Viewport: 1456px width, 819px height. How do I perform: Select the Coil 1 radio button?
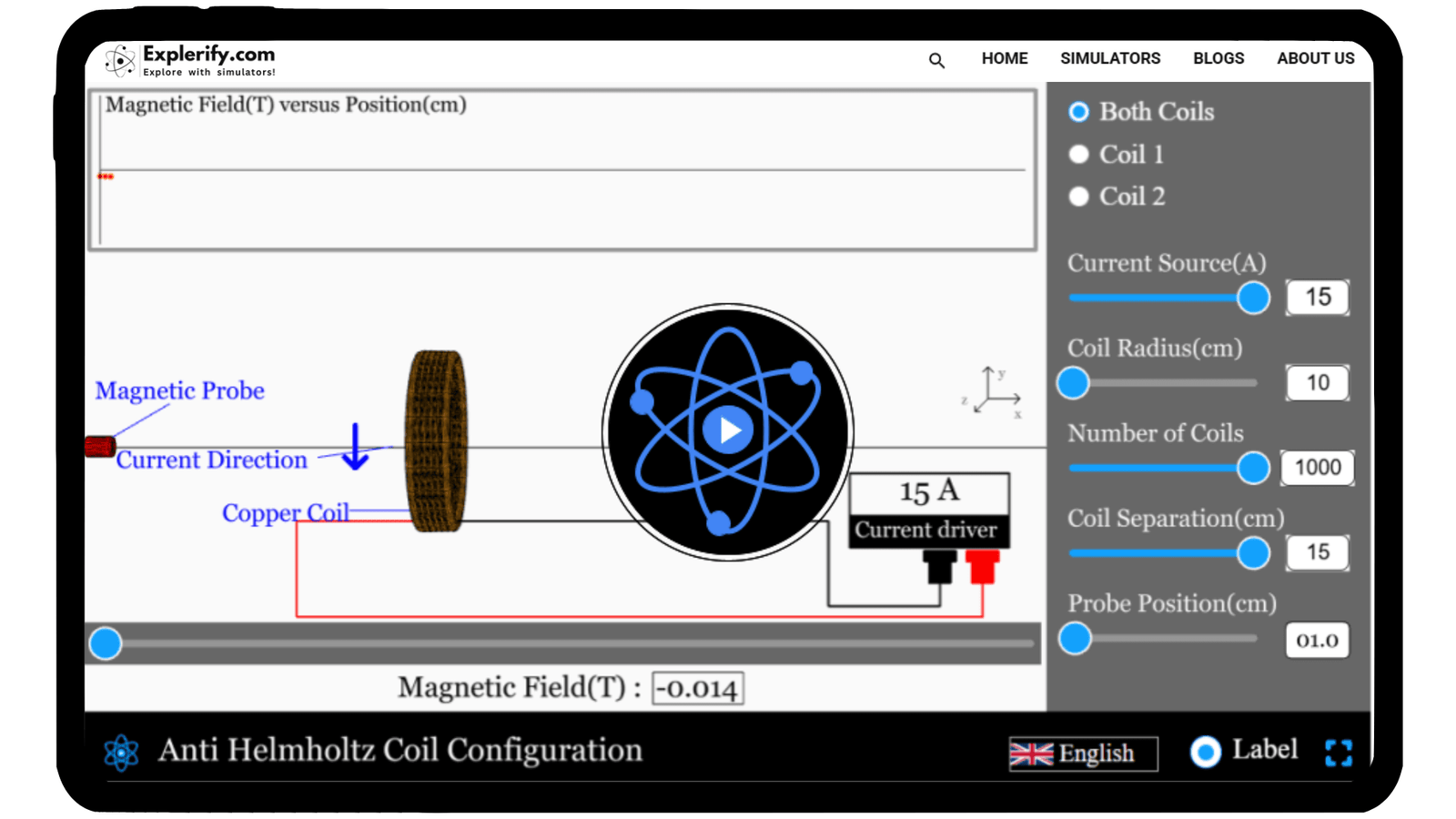pyautogui.click(x=1078, y=154)
